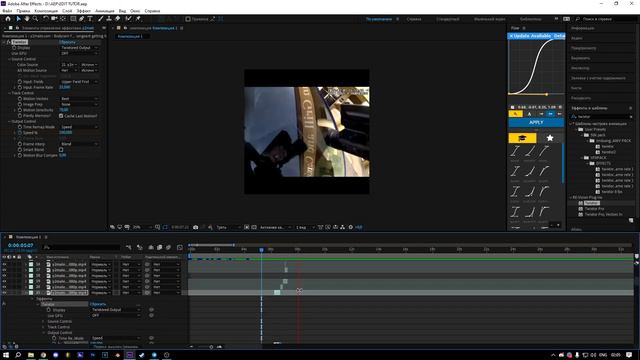Open the Display Twixtored Output dropdown
Image resolution: width=640 pixels, height=360 pixels.
pyautogui.click(x=79, y=48)
